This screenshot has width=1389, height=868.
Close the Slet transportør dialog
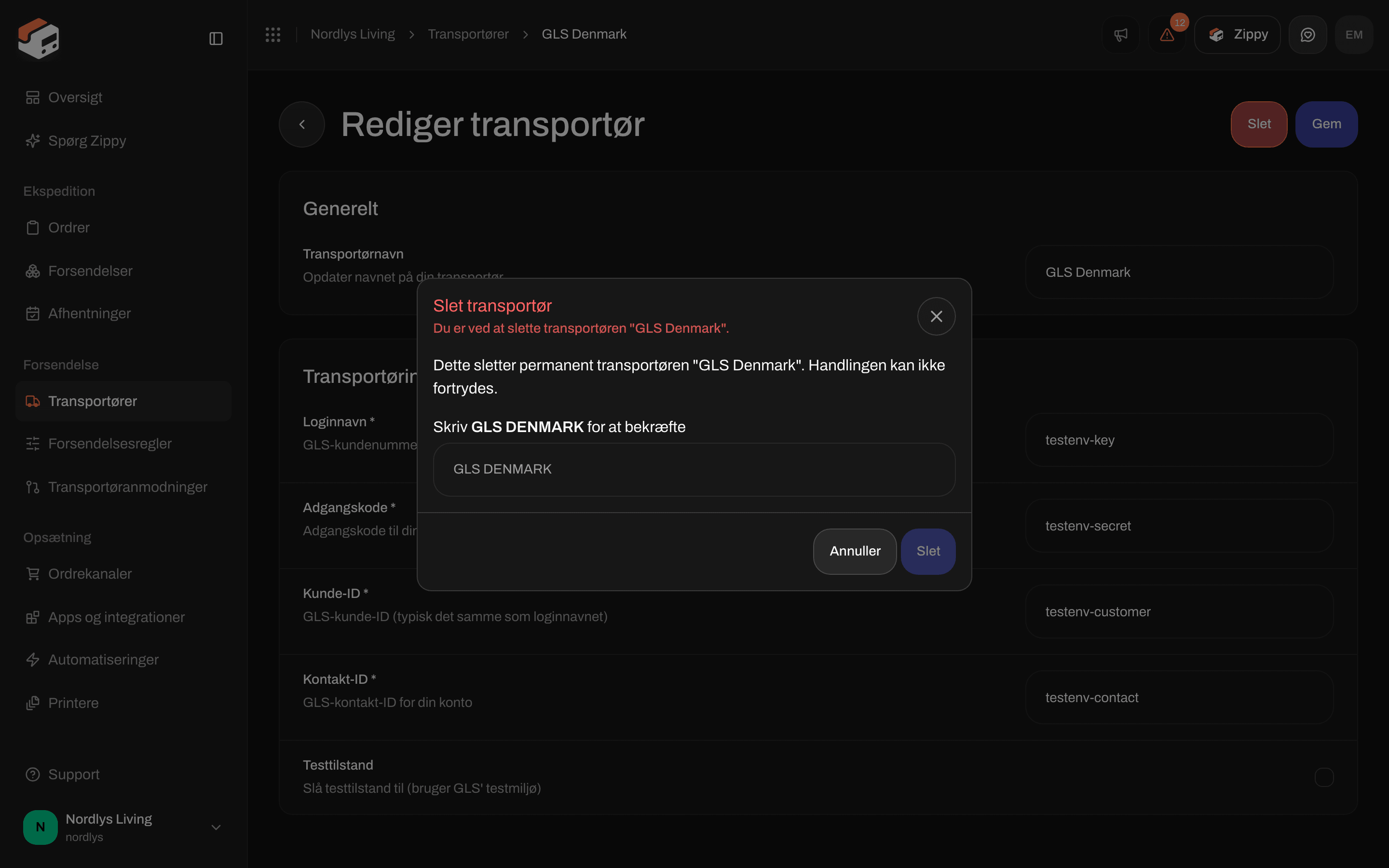click(936, 316)
